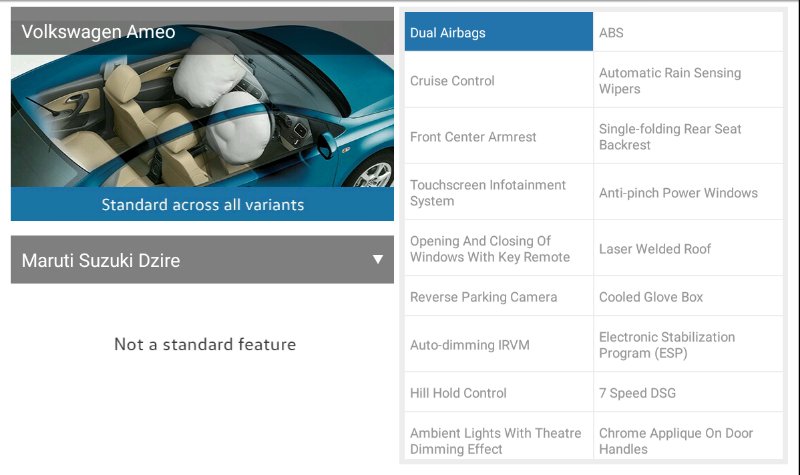Screen dimensions: 800x475
Task: Open the Volkswagen Ameo header bar
Action: click(202, 31)
